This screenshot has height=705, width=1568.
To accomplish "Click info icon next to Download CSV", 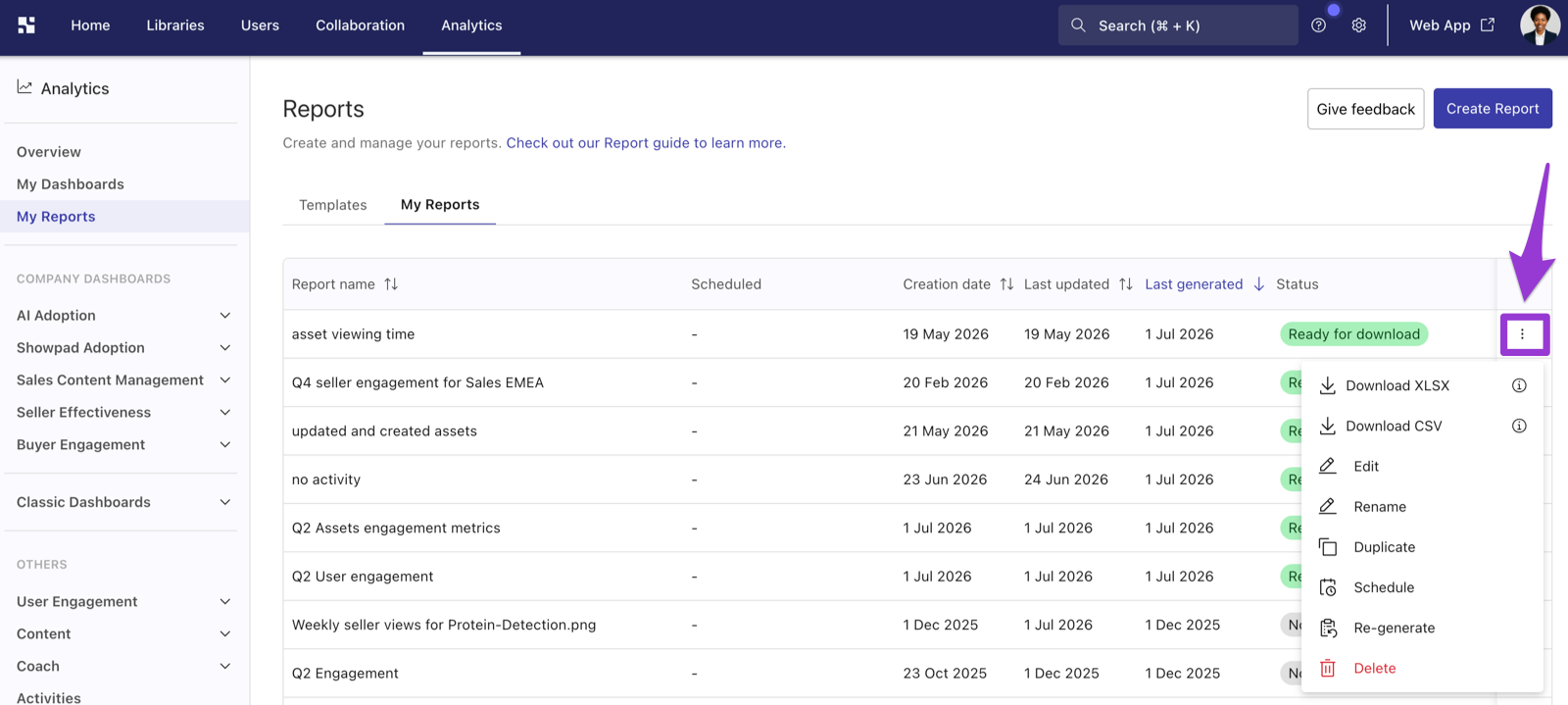I will 1519,426.
